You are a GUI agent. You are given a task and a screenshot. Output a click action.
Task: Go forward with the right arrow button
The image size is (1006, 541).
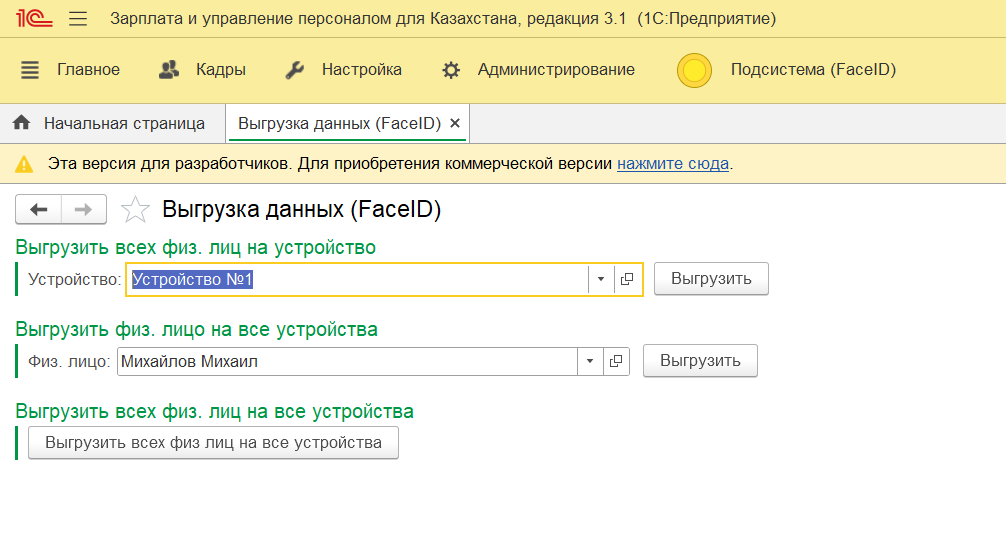[x=84, y=209]
